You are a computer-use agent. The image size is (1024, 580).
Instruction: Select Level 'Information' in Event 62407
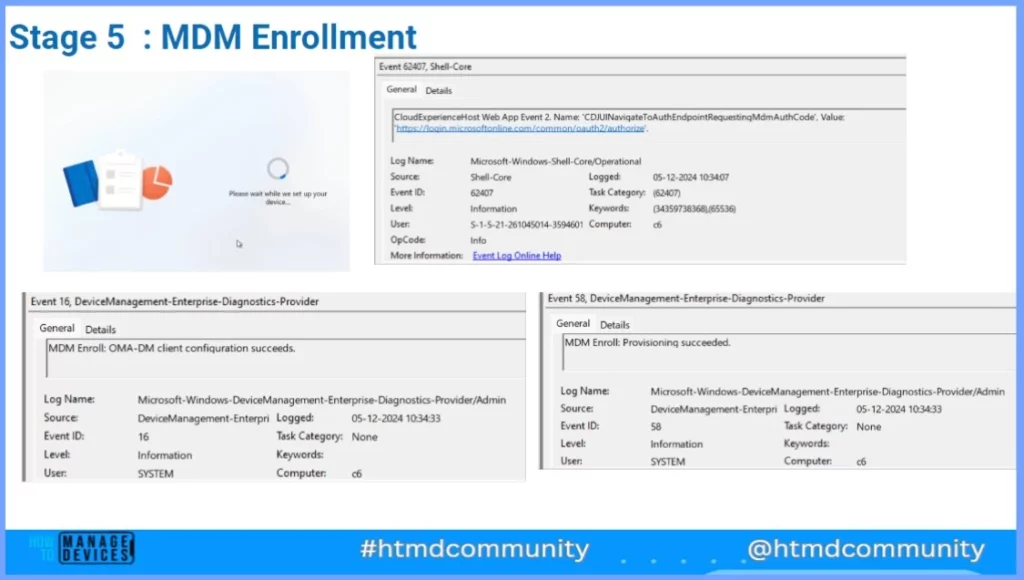point(493,209)
